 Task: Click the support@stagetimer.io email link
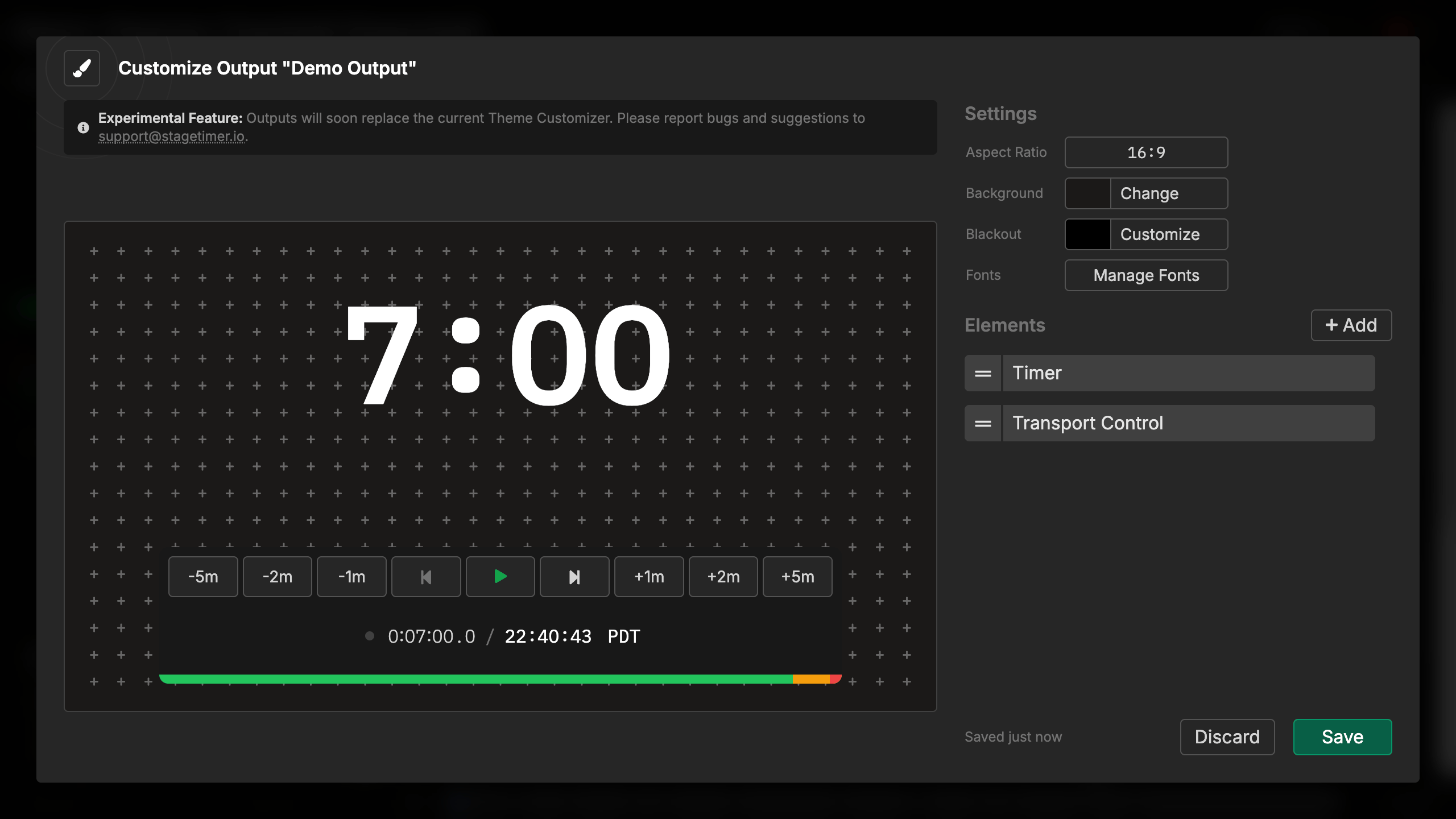[172, 136]
